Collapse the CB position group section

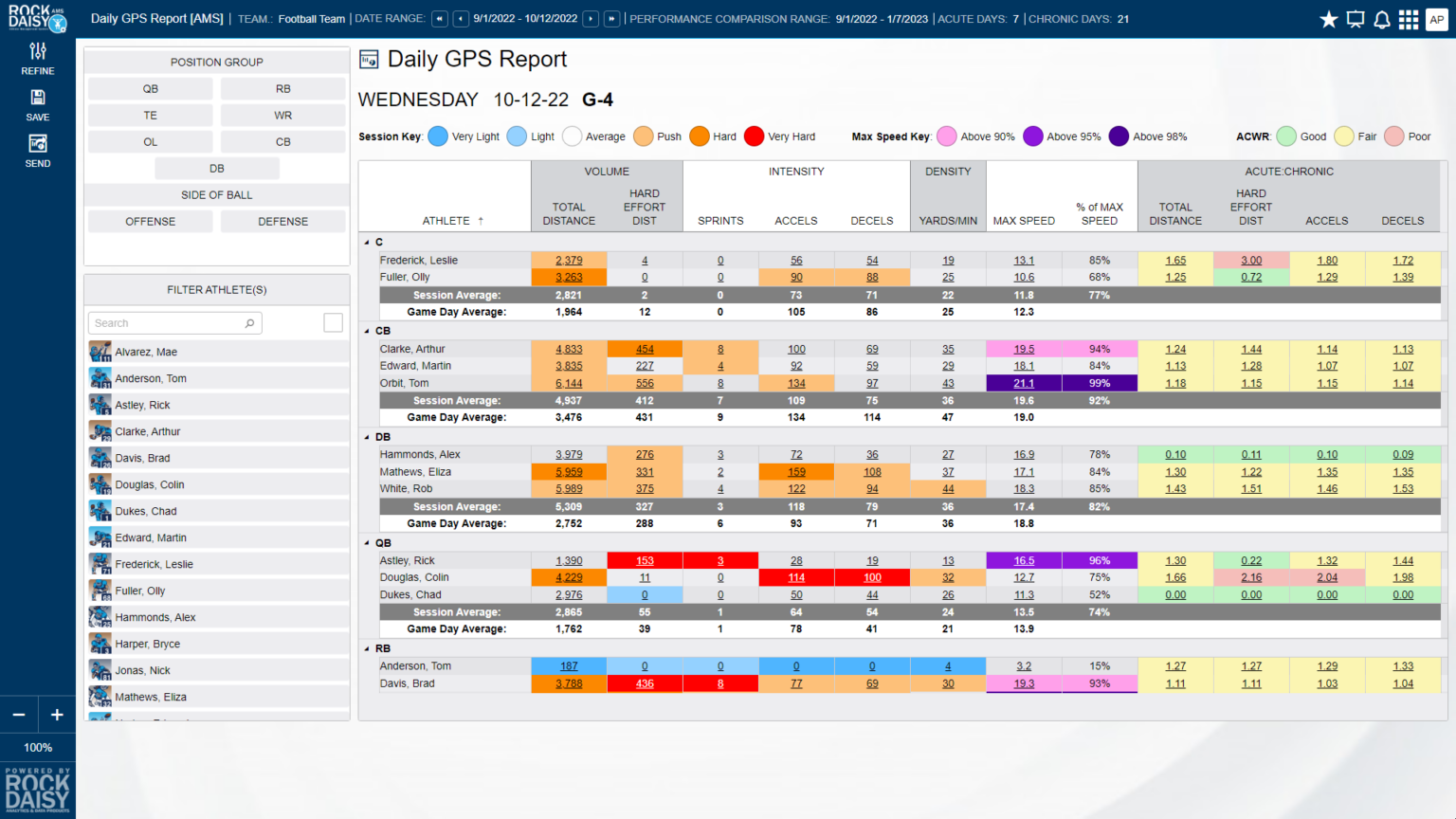[368, 330]
